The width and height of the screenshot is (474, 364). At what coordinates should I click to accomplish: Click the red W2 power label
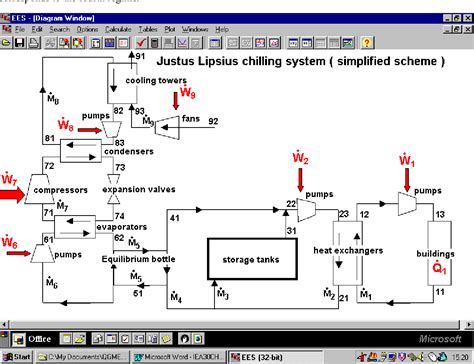point(300,157)
